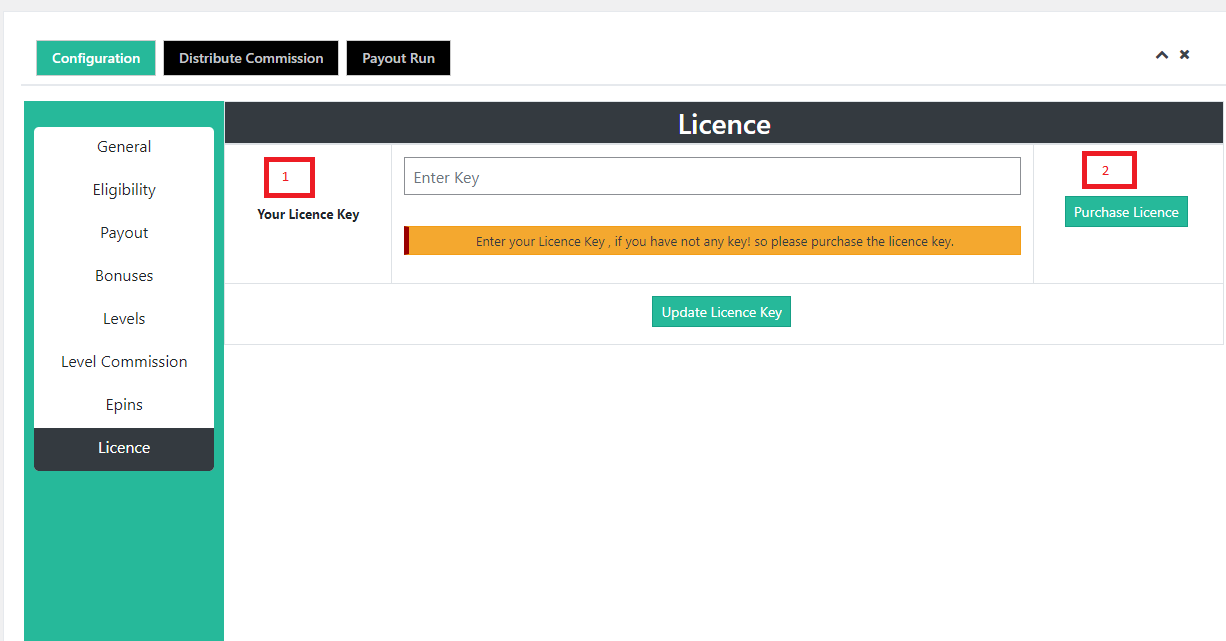Click the orange licence key notice banner
The image size is (1226, 641).
[713, 241]
